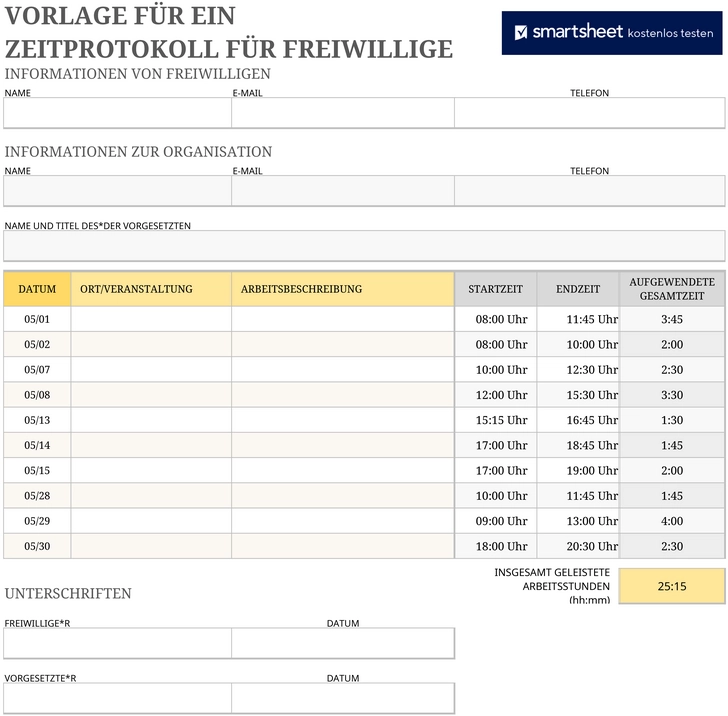The width and height of the screenshot is (728, 716).
Task: Click the INFORMATIONEN ZUR ORGANISATION heading
Action: (138, 152)
